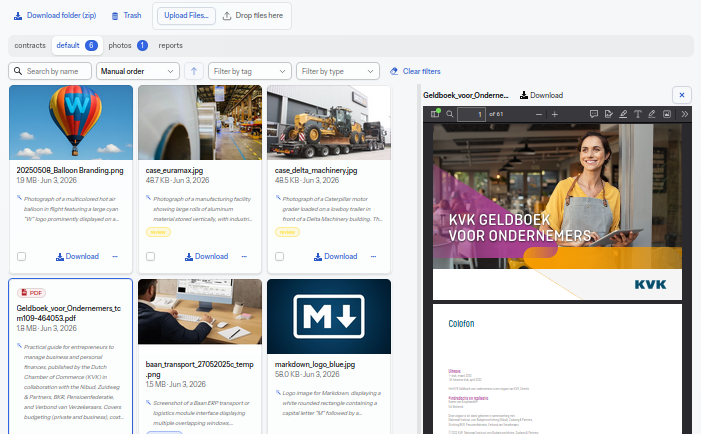Zoom out the PDF with minus
Screen dimensions: 701x434
539,114
